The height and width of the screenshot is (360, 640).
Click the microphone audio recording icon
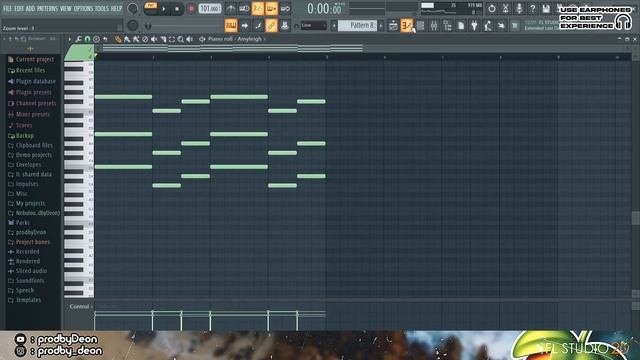click(519, 8)
